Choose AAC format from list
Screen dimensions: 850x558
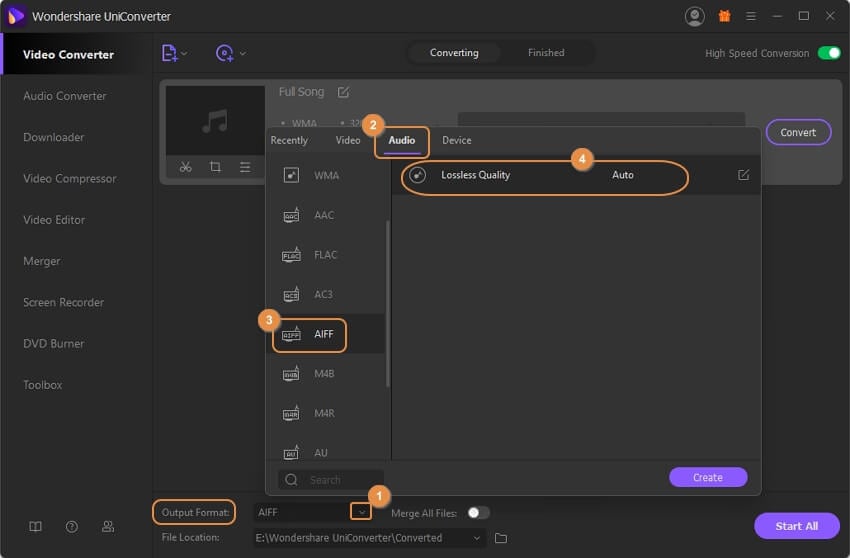click(325, 215)
